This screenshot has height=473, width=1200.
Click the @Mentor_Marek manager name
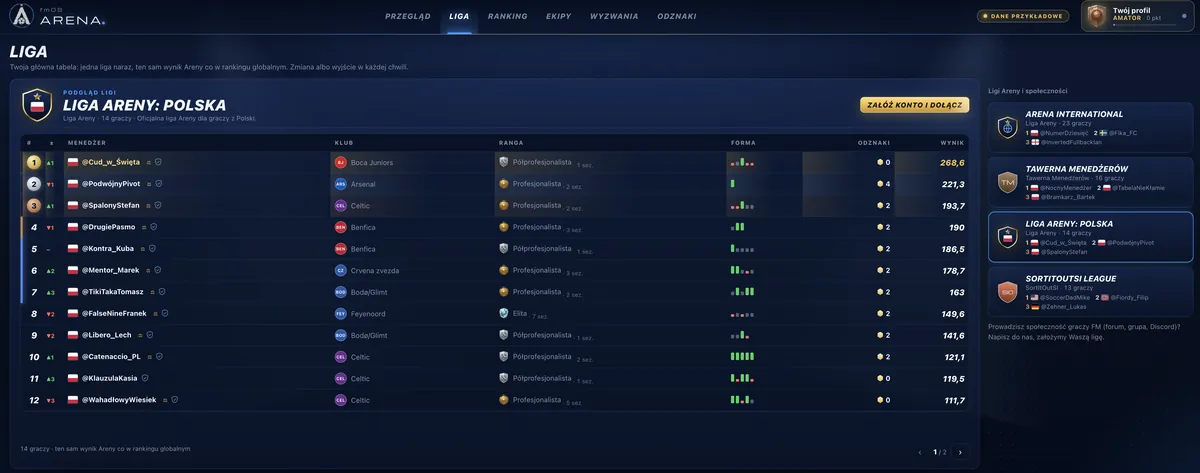[x=110, y=270]
